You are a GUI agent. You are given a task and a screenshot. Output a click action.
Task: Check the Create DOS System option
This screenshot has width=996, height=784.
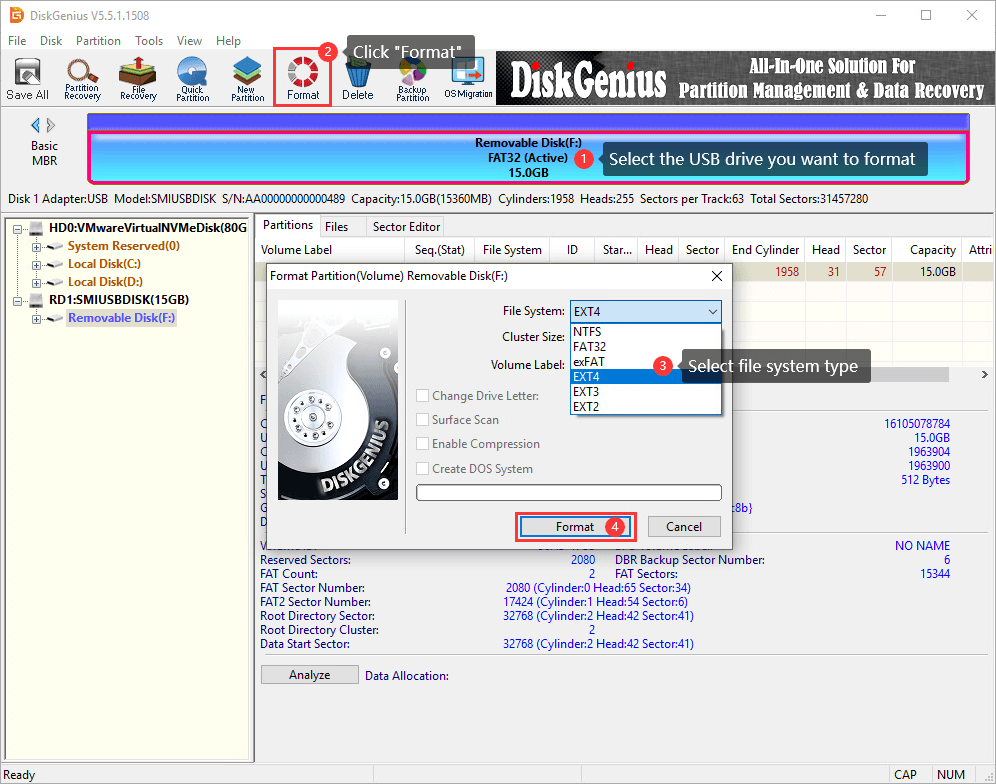tap(422, 468)
